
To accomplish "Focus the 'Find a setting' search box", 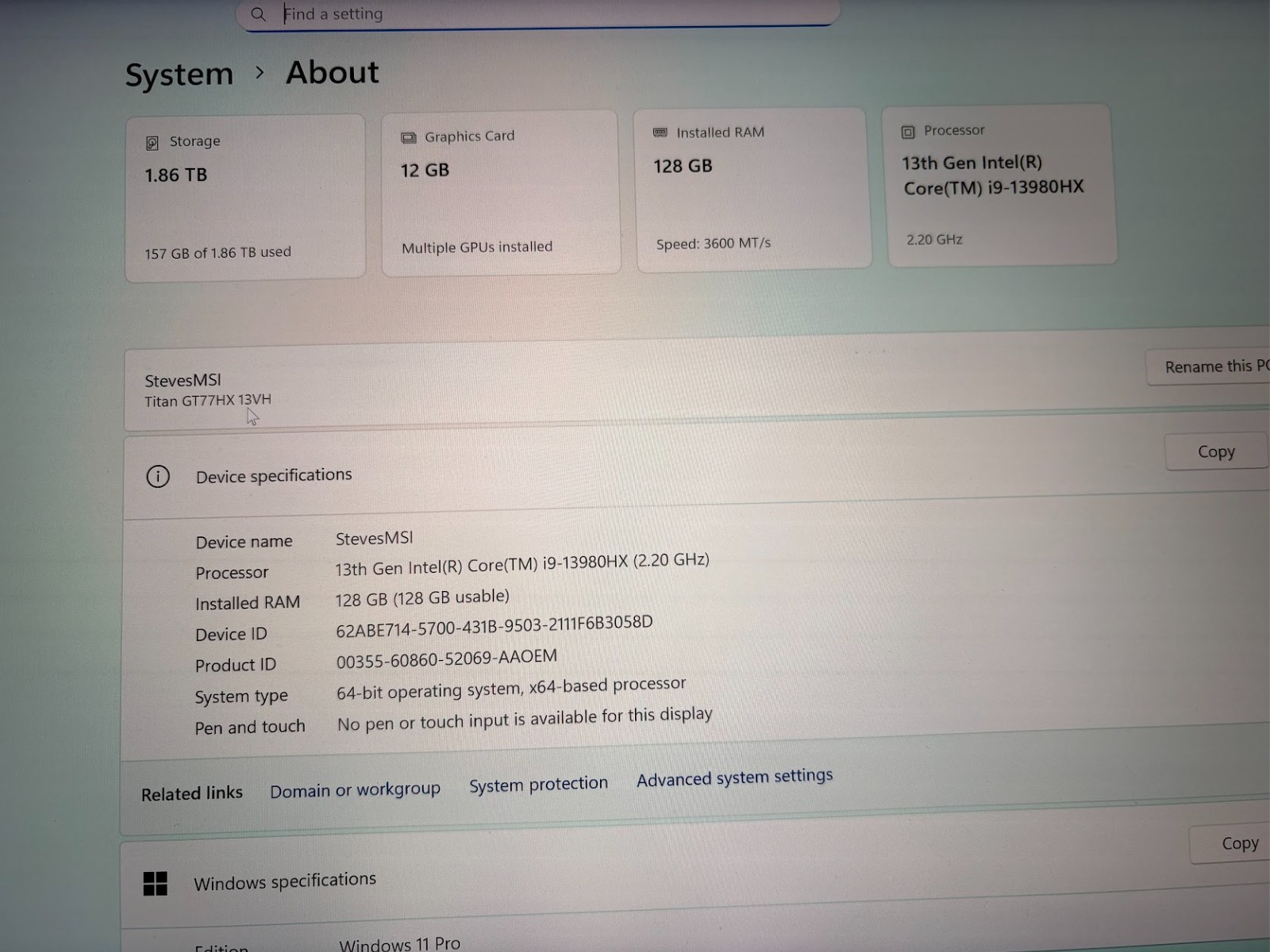I will coord(538,13).
